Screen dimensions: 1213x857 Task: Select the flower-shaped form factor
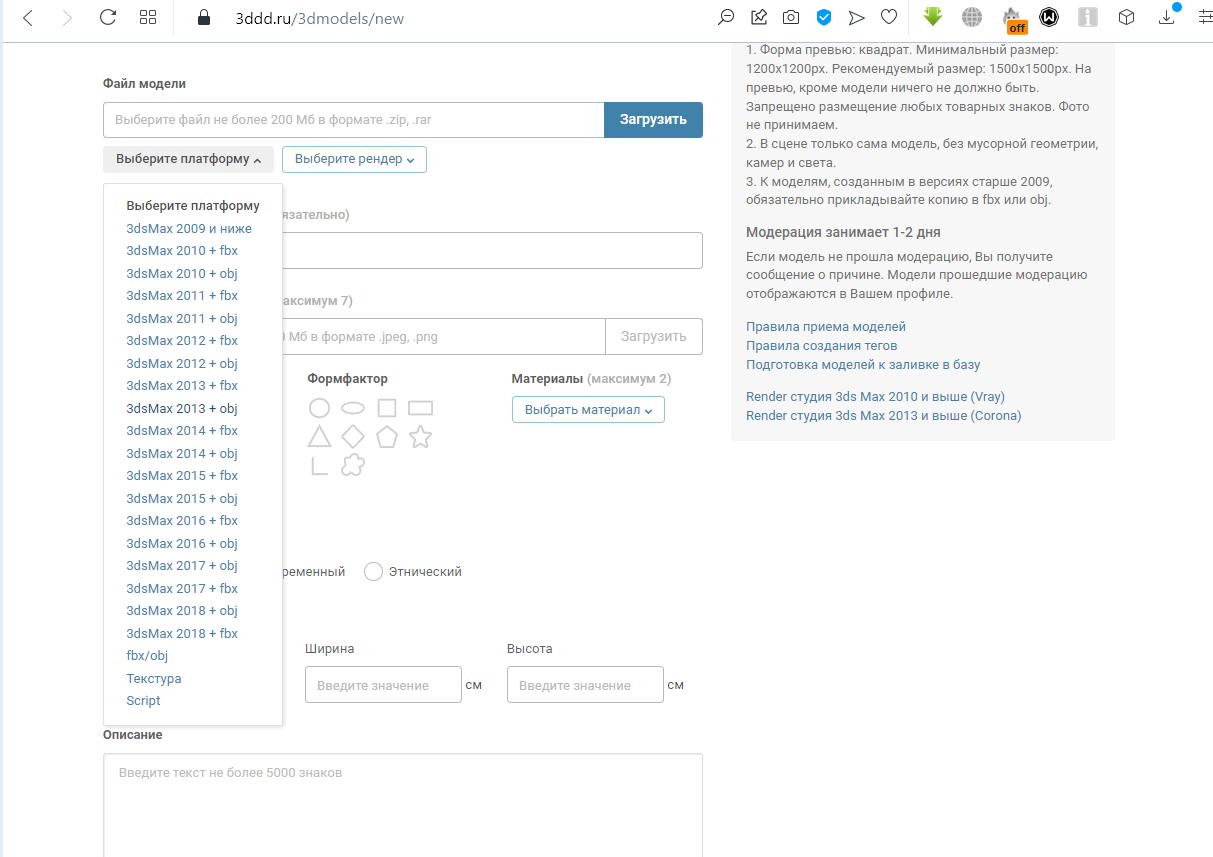coord(352,465)
